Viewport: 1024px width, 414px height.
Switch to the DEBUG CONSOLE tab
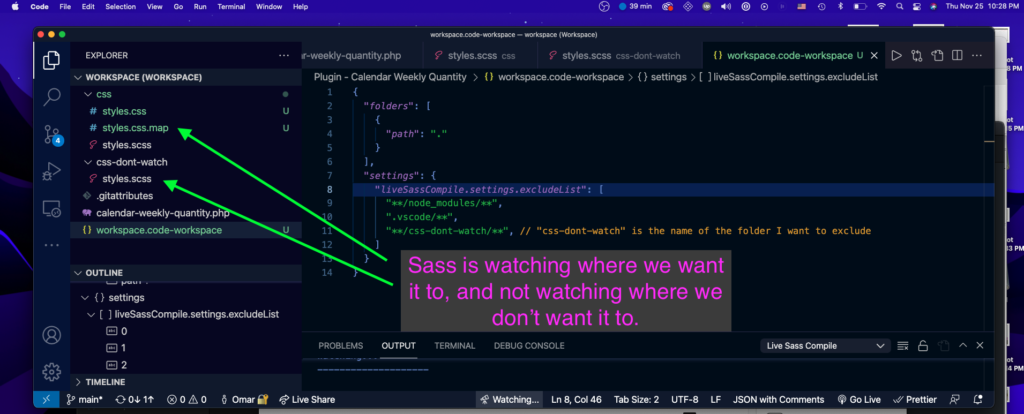click(x=529, y=345)
